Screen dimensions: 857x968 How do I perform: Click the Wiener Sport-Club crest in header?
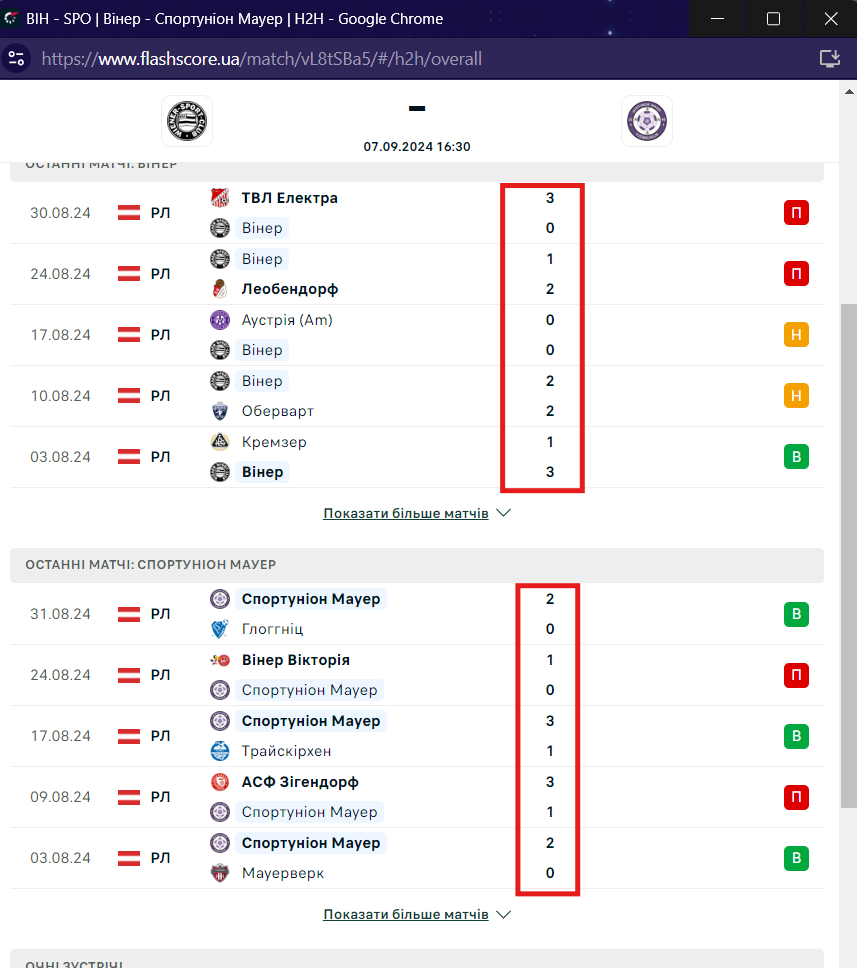[187, 121]
